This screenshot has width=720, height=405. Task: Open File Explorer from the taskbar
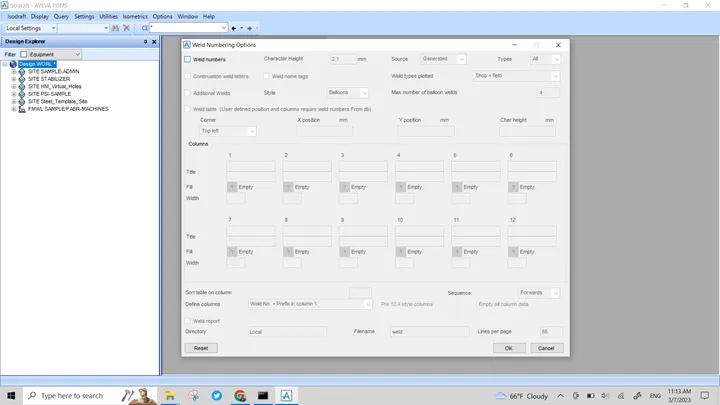[170, 395]
